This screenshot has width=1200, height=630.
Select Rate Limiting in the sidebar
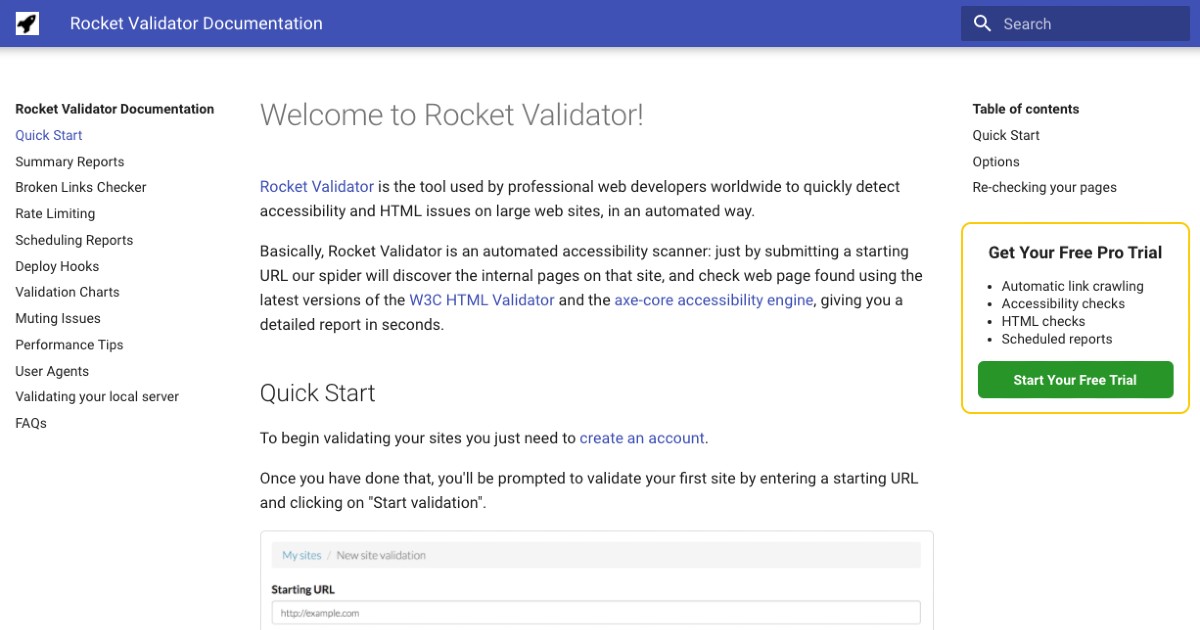[55, 213]
